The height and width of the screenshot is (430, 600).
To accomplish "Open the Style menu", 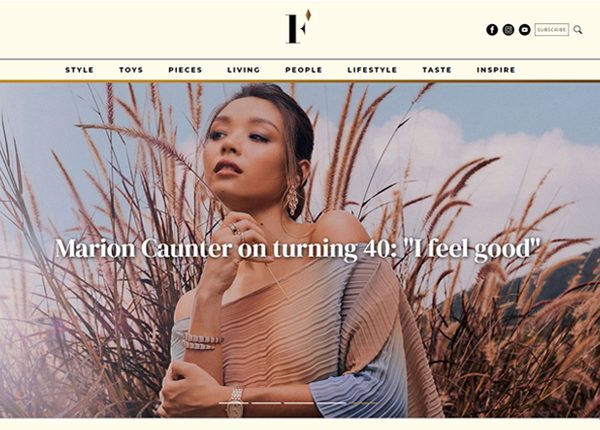I will [x=80, y=70].
